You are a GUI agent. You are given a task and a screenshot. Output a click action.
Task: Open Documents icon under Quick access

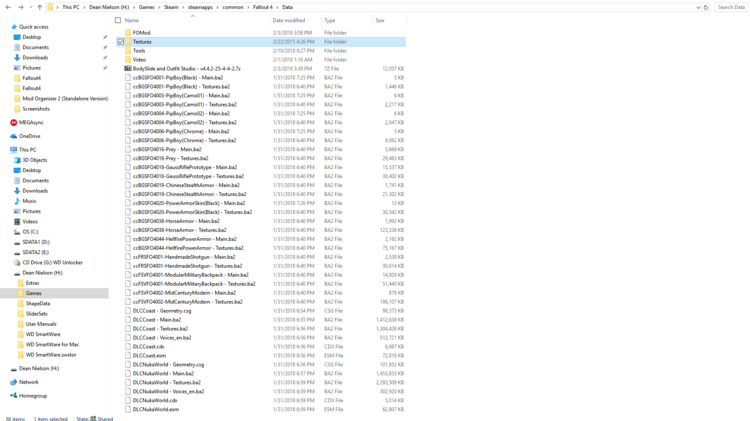[x=17, y=47]
